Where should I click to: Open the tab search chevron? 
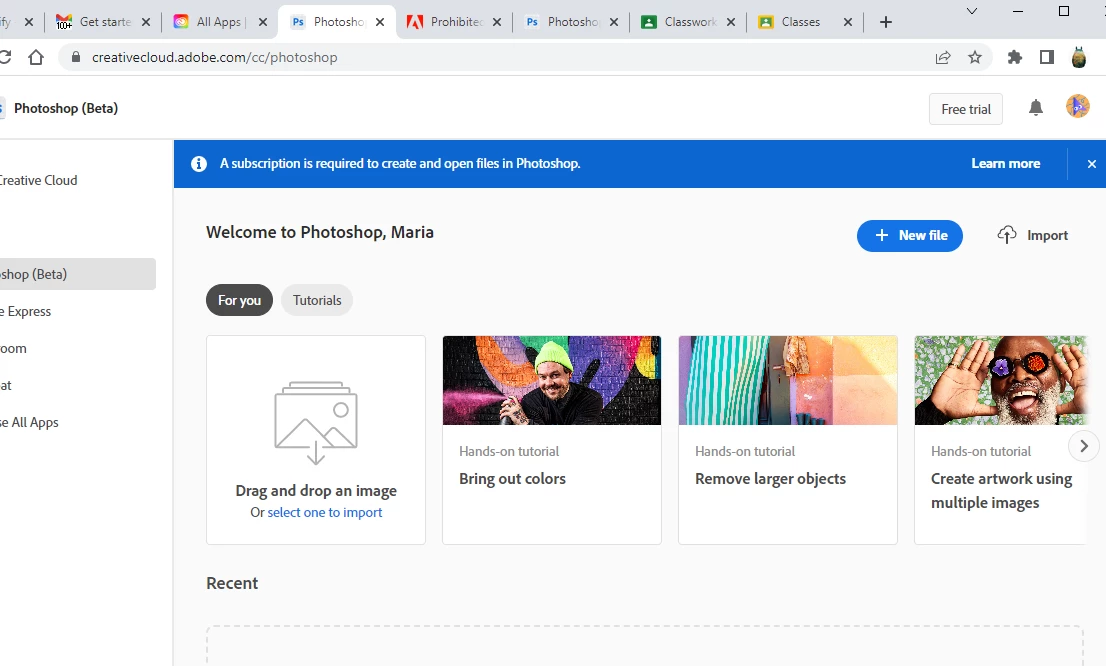coord(971,11)
